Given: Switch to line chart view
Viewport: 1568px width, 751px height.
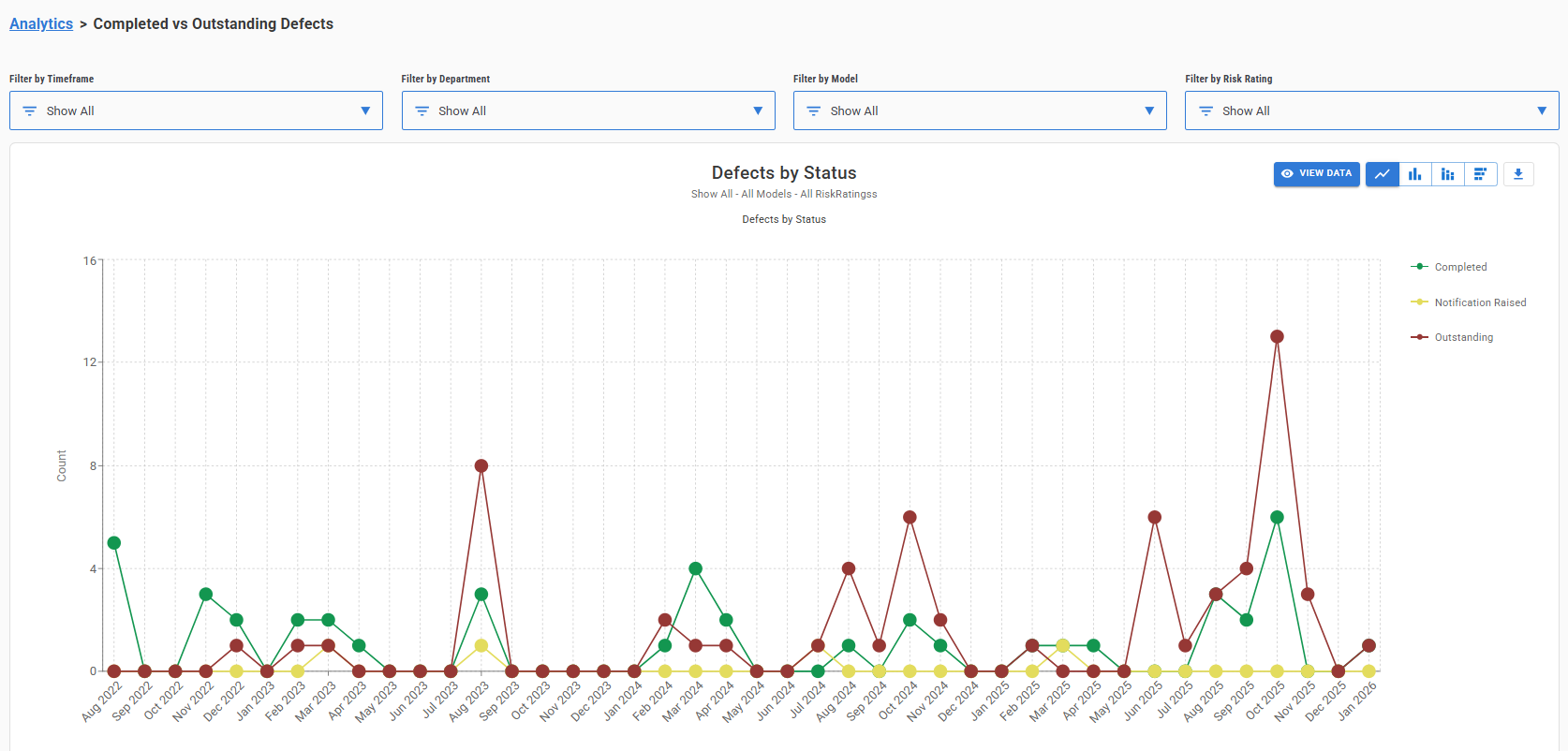Looking at the screenshot, I should click(x=1382, y=174).
